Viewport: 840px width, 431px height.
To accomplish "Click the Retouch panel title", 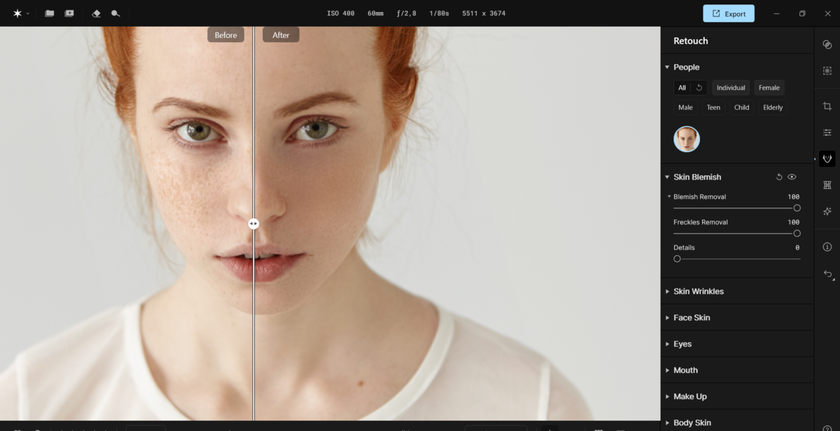I will [691, 41].
